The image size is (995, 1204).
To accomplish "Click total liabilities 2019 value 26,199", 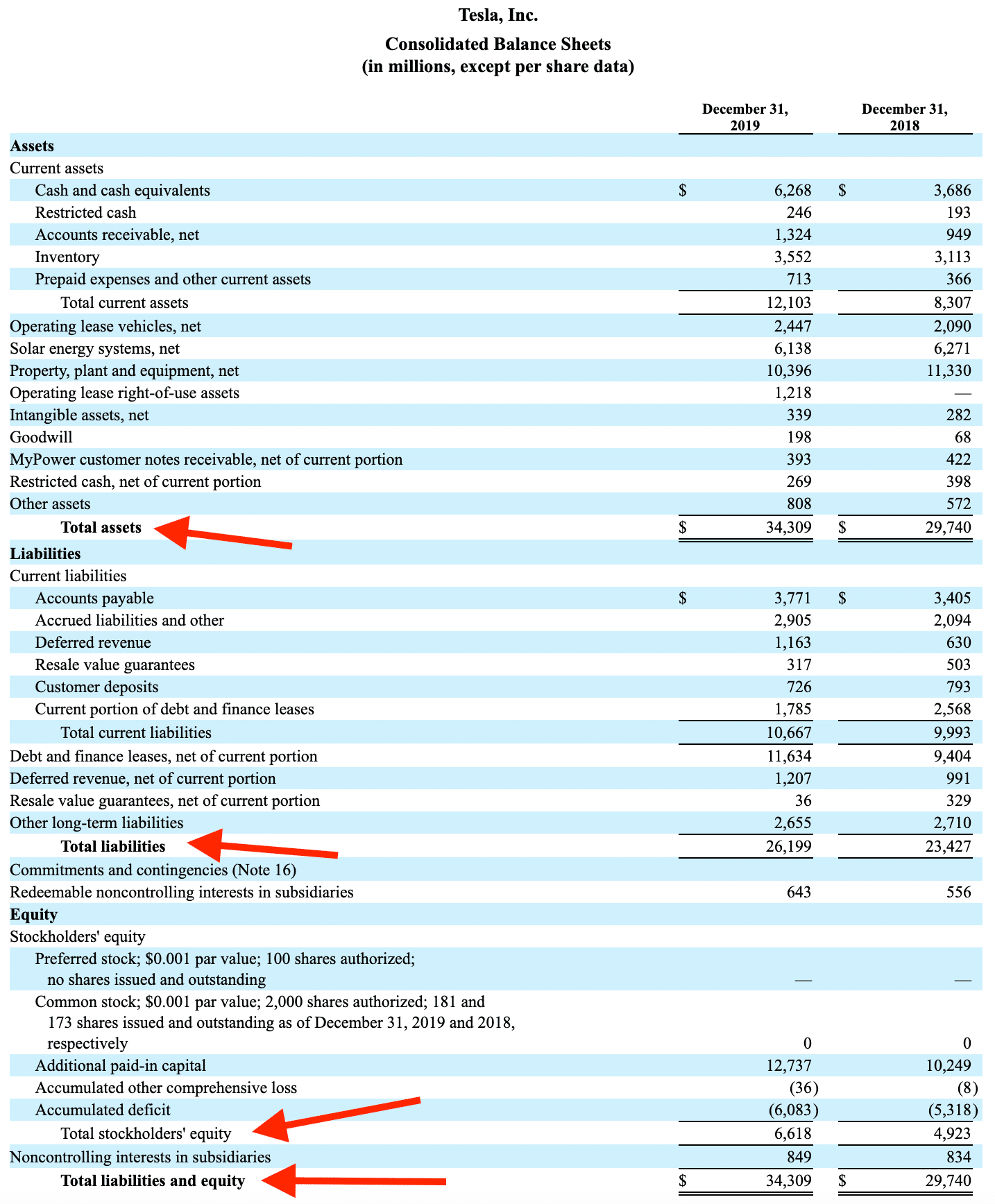I will [788, 846].
